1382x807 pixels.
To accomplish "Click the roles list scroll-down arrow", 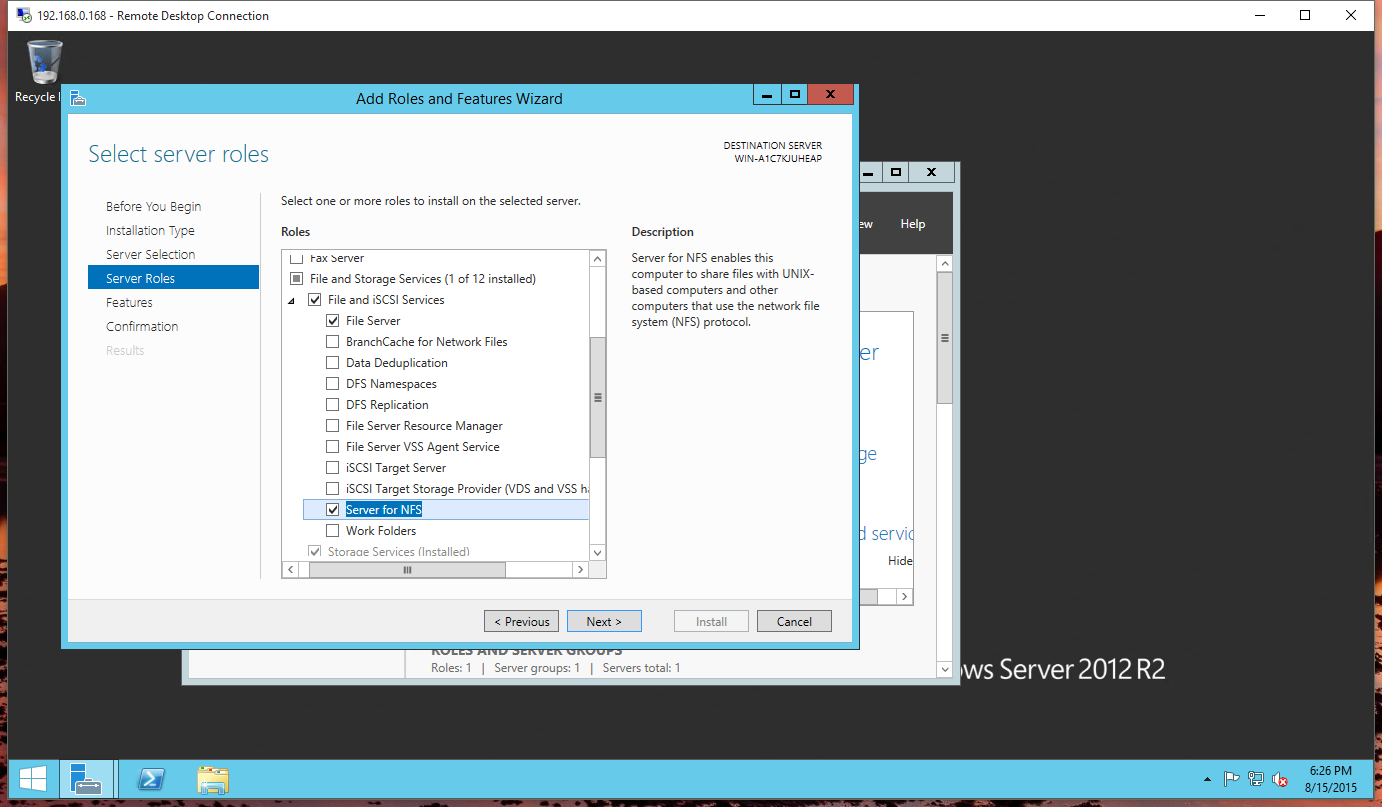I will pyautogui.click(x=598, y=552).
